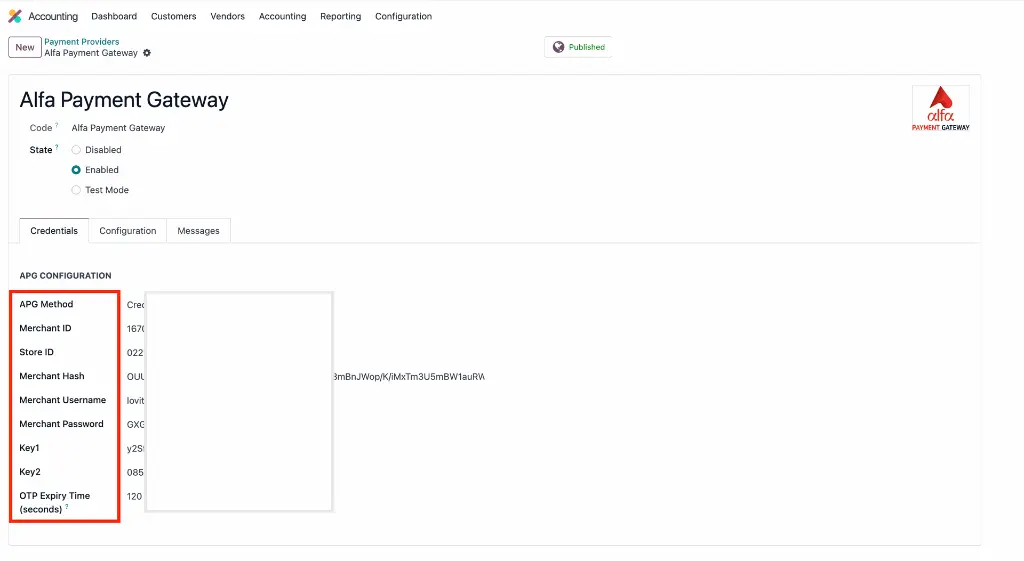Select the Enabled state radio button
This screenshot has height=561, width=1024.
tap(76, 170)
